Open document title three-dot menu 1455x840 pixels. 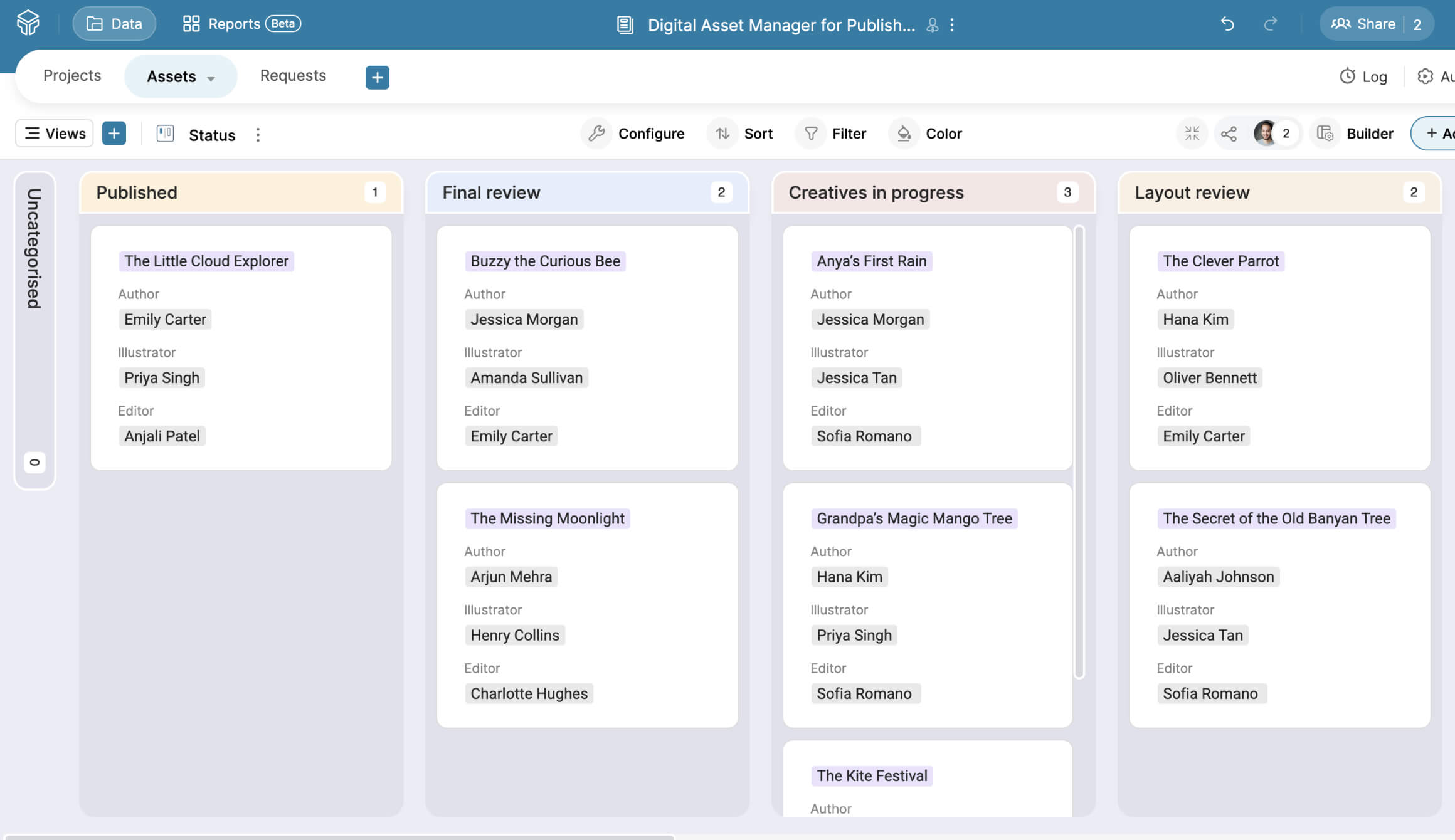coord(952,24)
